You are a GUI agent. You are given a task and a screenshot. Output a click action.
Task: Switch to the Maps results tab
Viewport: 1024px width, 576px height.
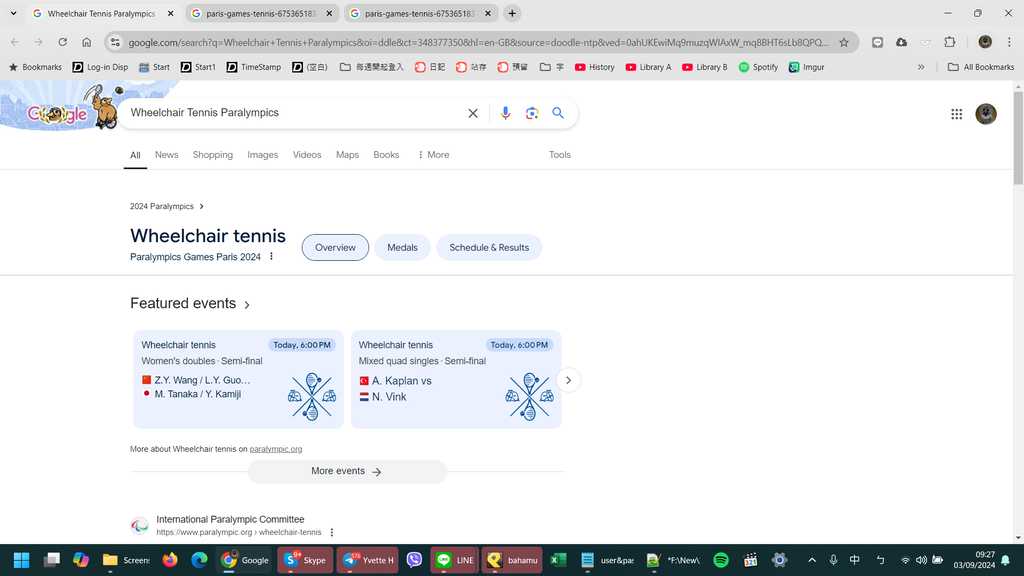(347, 155)
